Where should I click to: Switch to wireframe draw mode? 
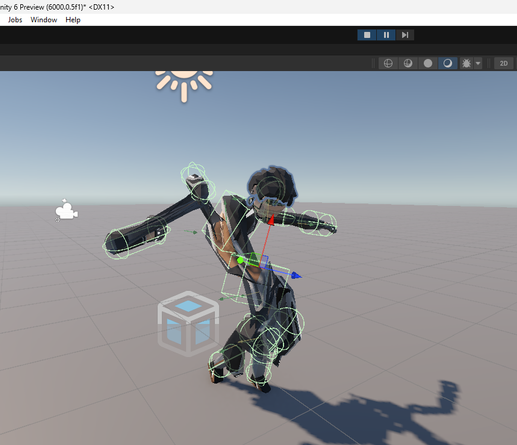(388, 63)
